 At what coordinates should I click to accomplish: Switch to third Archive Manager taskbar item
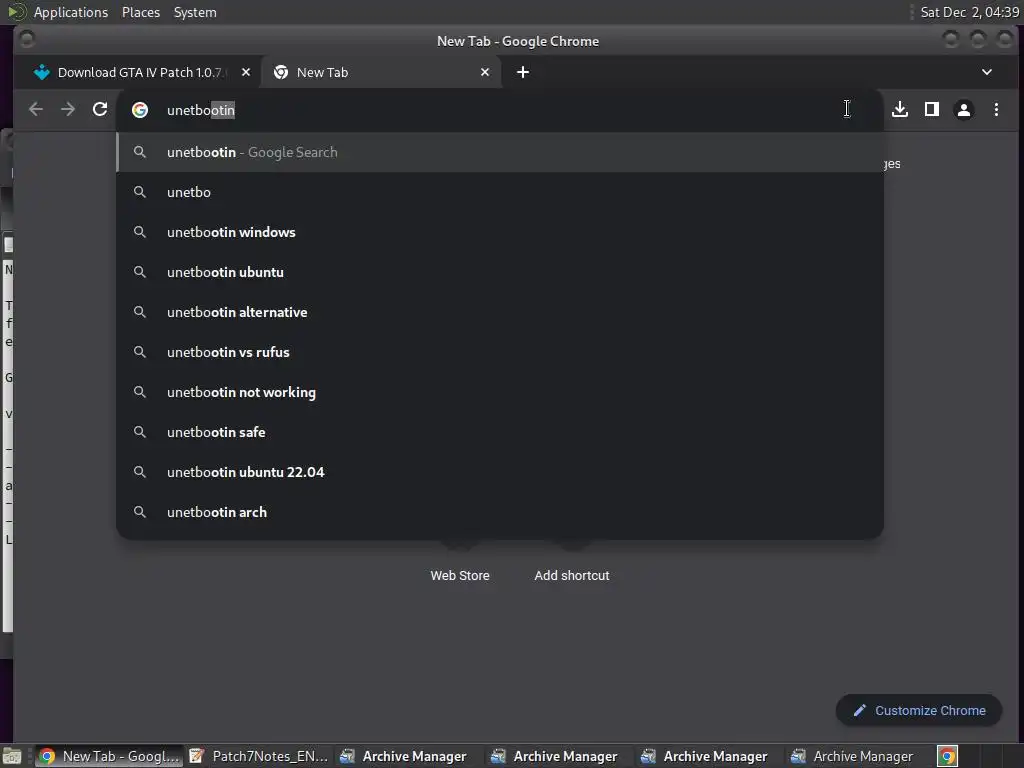tap(704, 756)
